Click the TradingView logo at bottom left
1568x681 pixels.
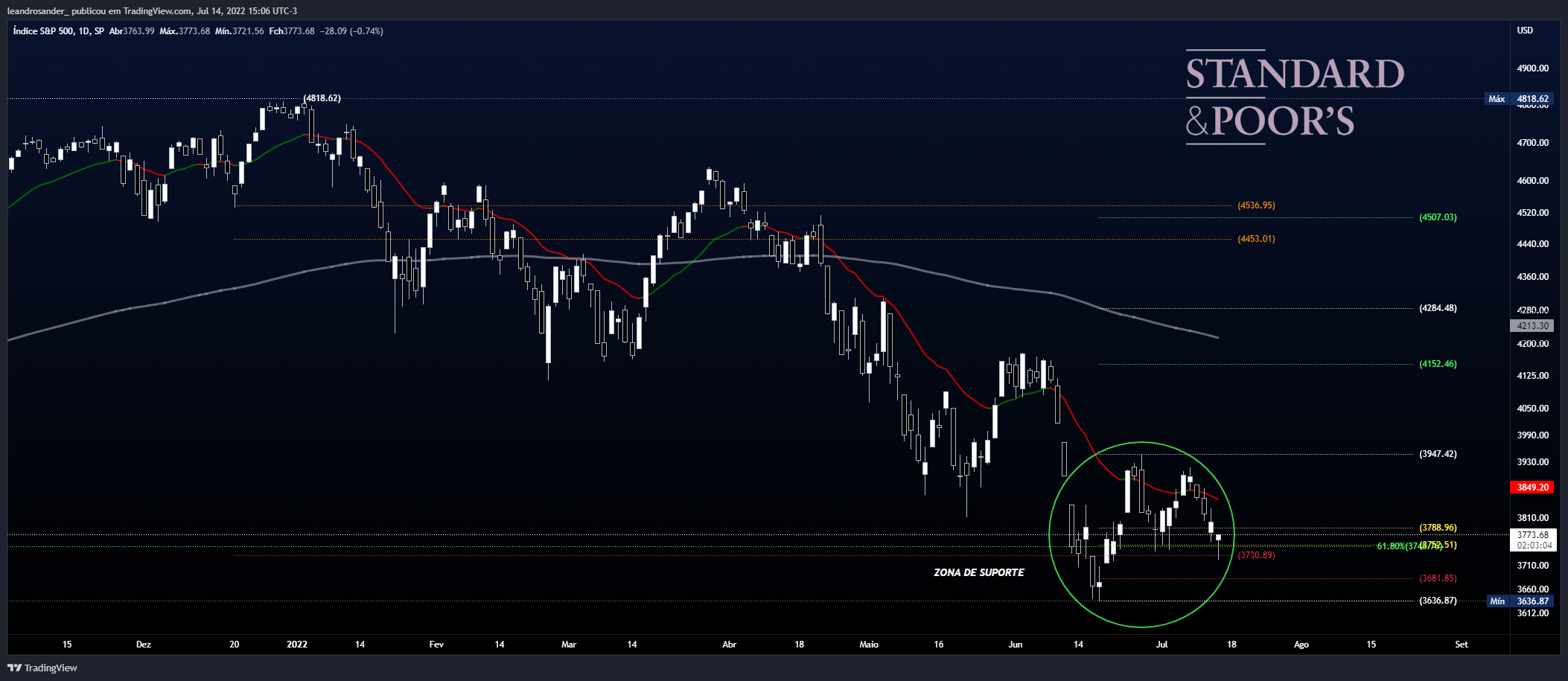pos(42,668)
